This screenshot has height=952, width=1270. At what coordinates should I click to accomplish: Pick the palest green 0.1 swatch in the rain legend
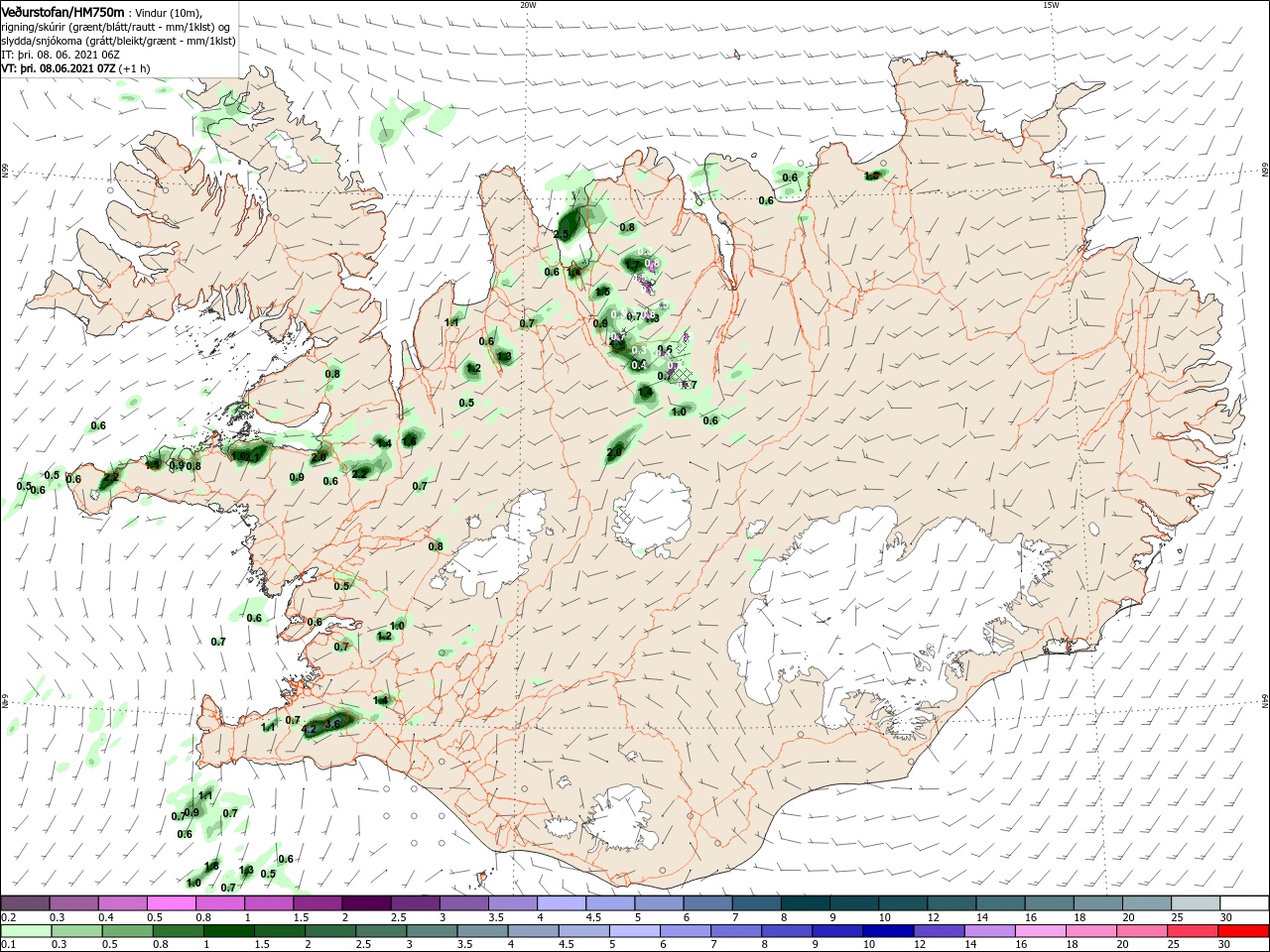click(x=25, y=931)
